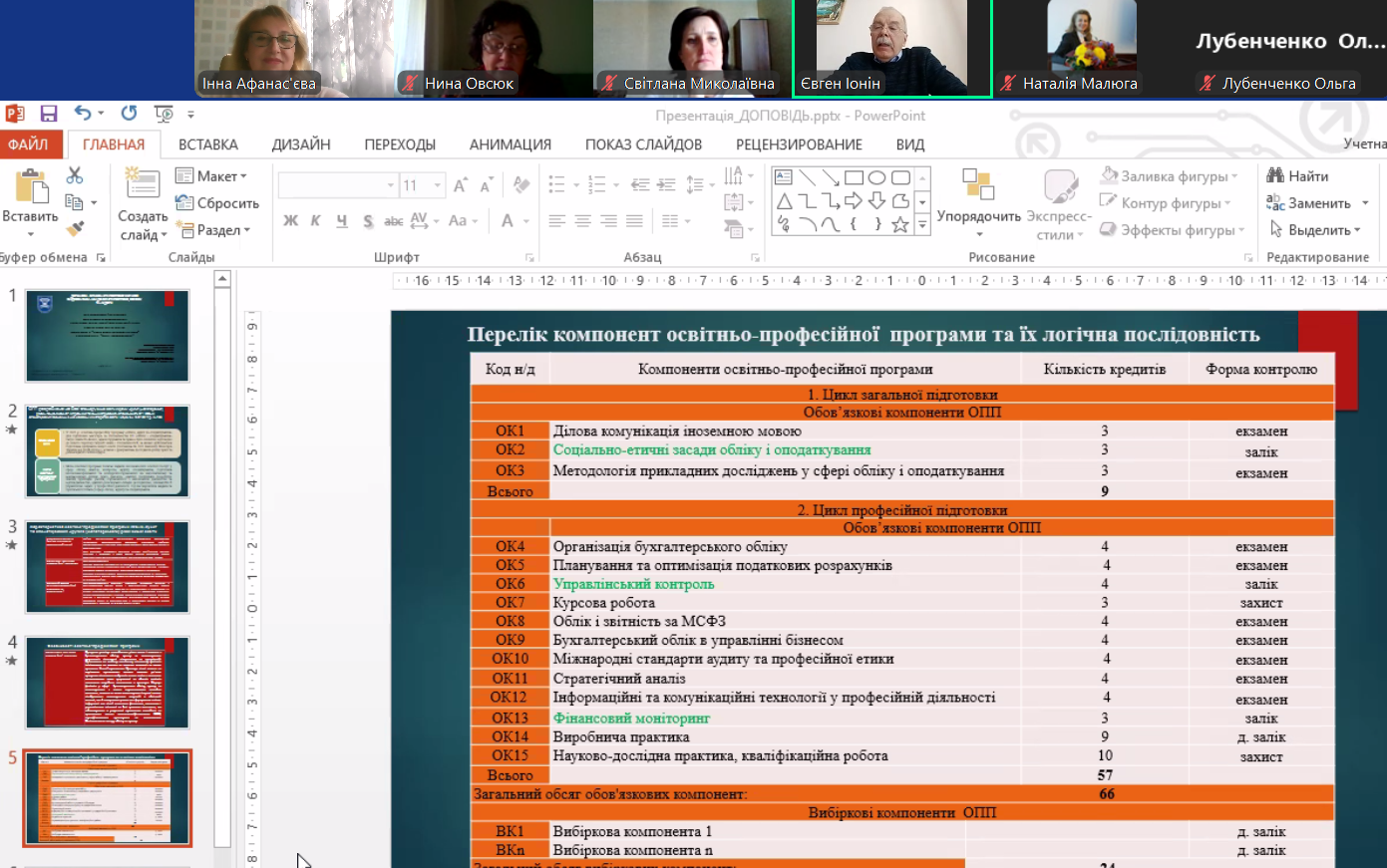Click the Save icon in quick access toolbar
Image resolution: width=1387 pixels, height=868 pixels.
point(48,114)
